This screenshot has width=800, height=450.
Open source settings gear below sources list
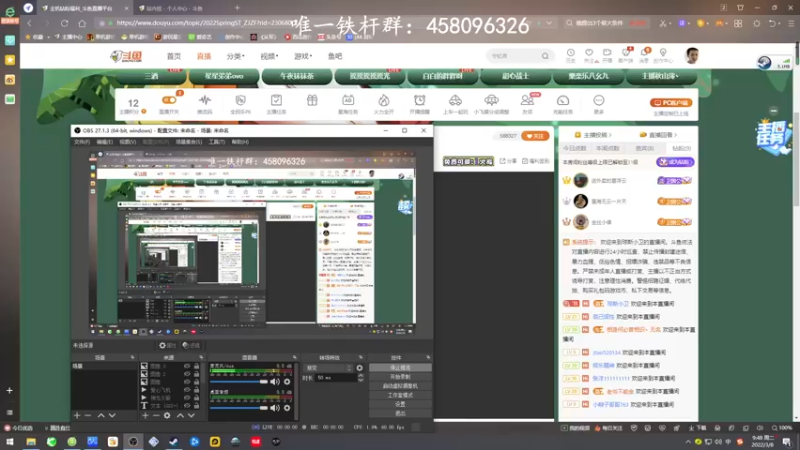point(167,416)
